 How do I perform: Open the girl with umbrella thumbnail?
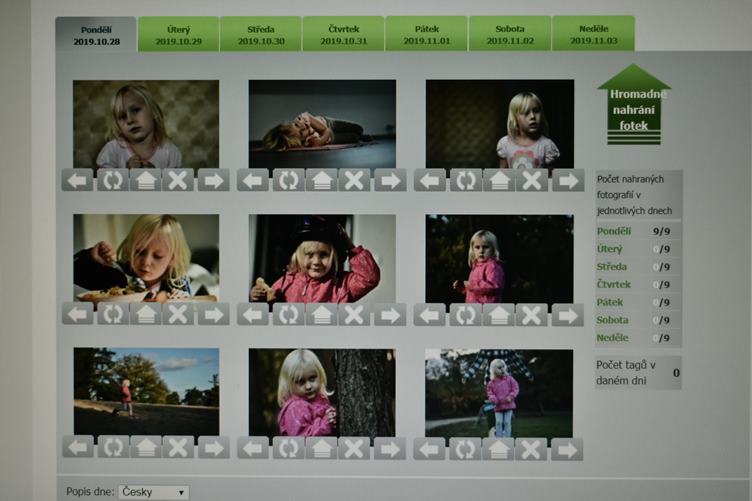pyautogui.click(x=499, y=393)
